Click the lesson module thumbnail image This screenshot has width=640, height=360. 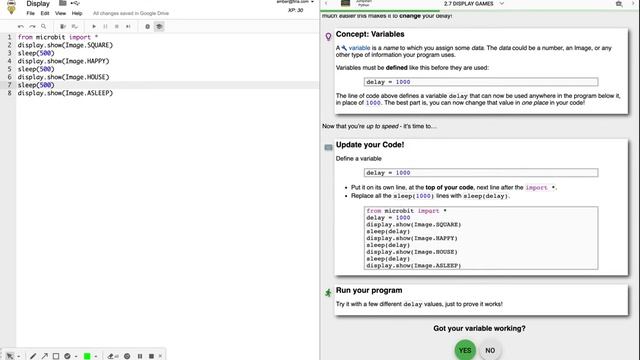[x=345, y=3]
